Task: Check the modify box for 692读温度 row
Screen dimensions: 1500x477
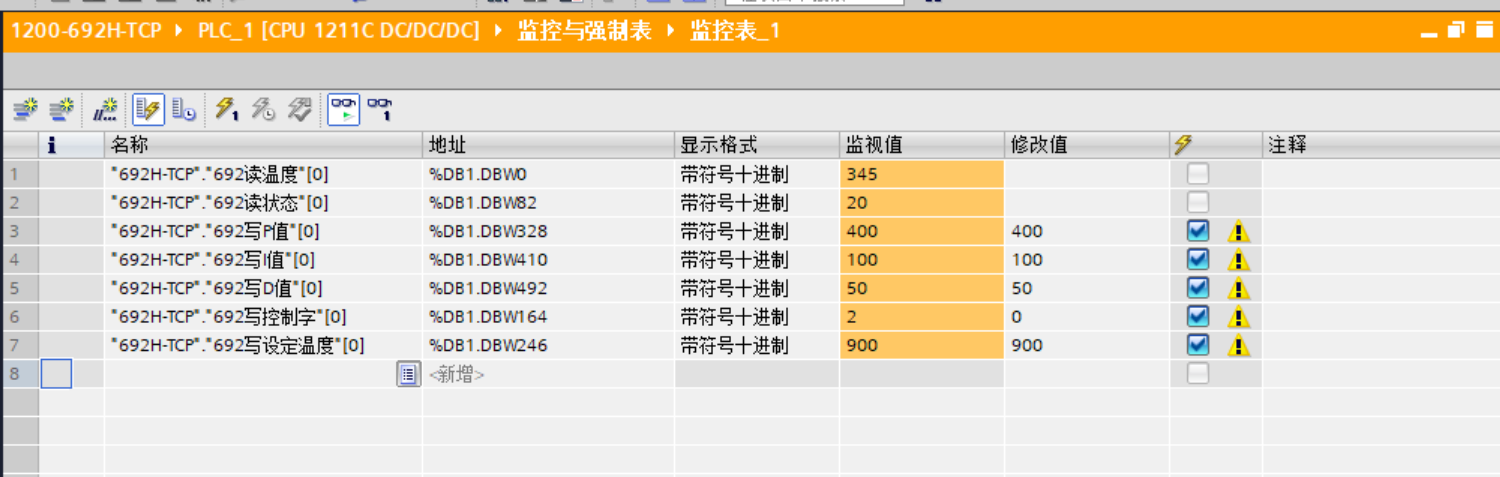Action: (x=1197, y=174)
